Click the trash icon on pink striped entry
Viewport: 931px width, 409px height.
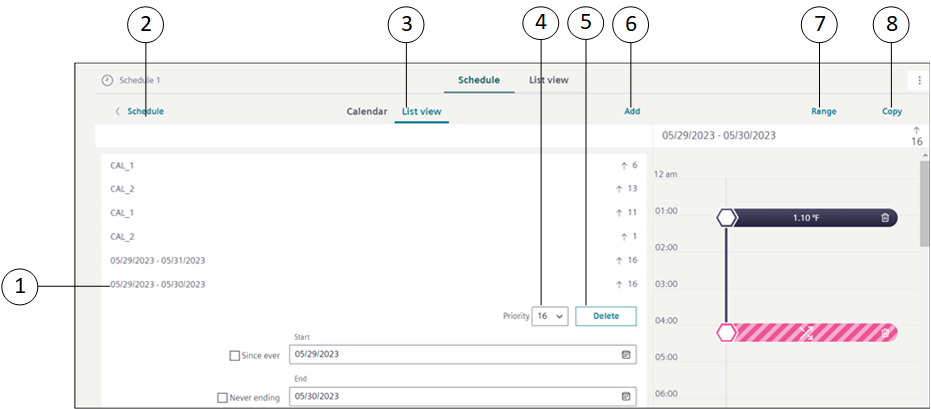(x=885, y=333)
